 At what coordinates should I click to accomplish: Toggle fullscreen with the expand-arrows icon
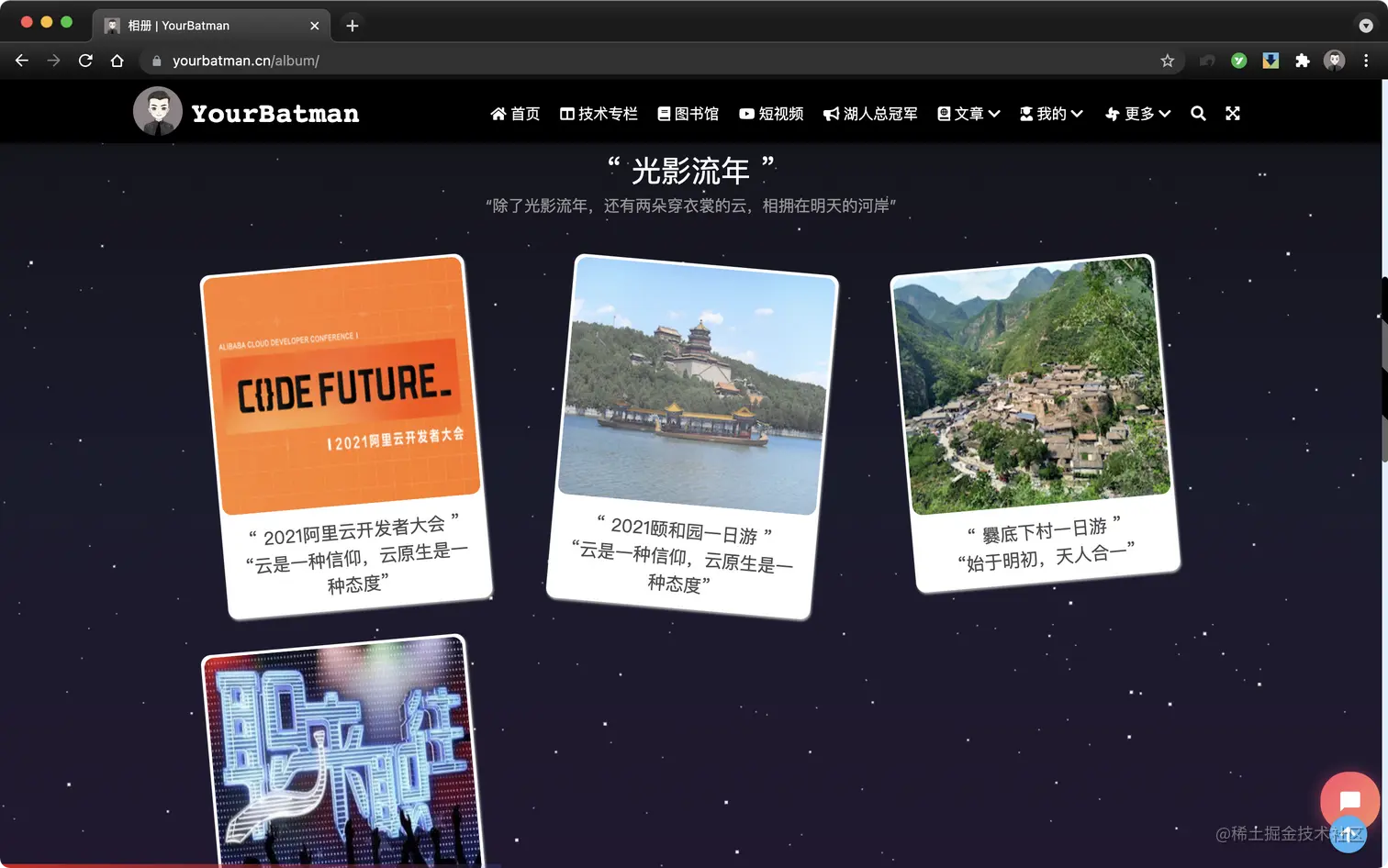[x=1233, y=114]
